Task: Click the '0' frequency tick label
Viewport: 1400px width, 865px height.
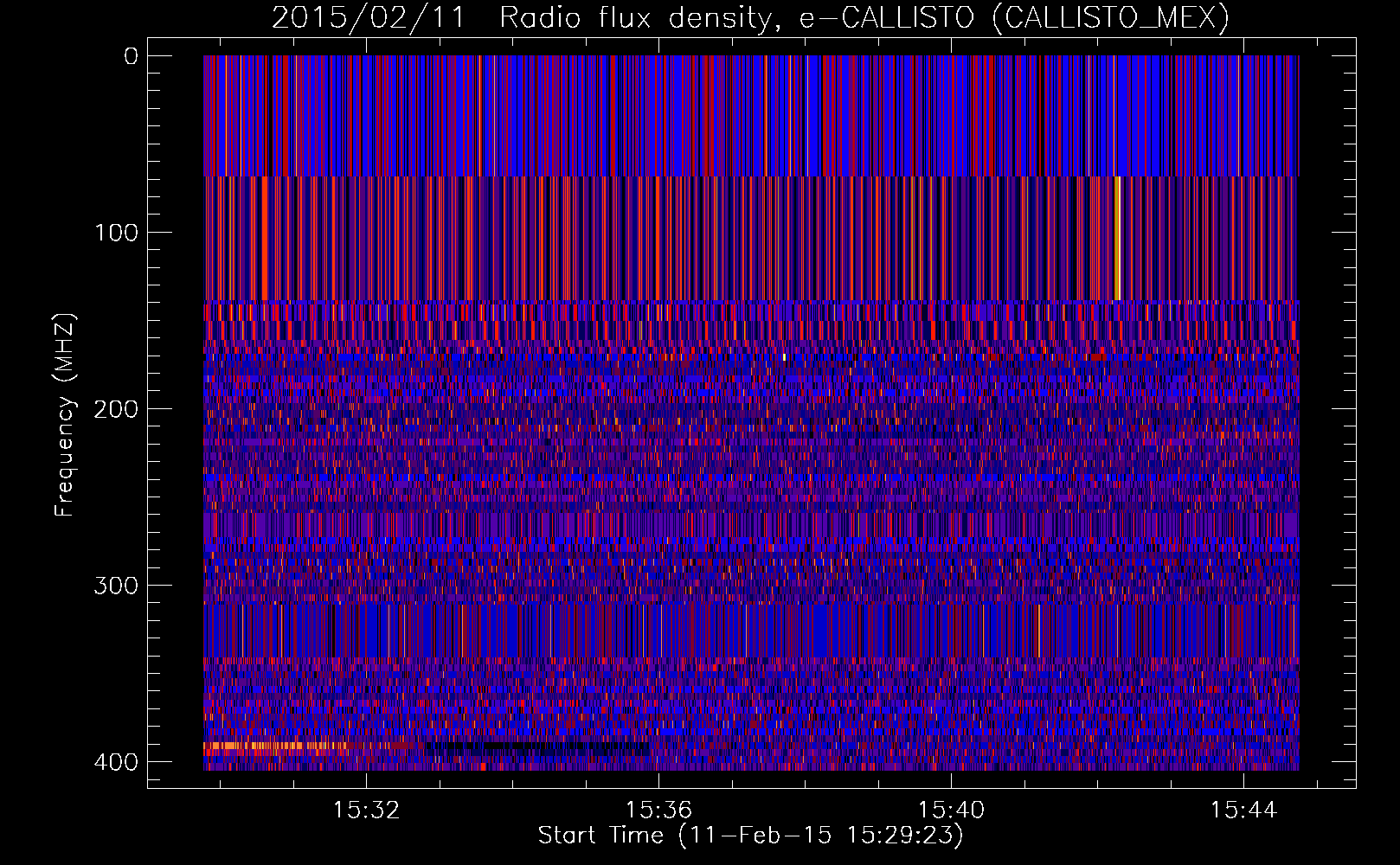Action: pyautogui.click(x=132, y=56)
